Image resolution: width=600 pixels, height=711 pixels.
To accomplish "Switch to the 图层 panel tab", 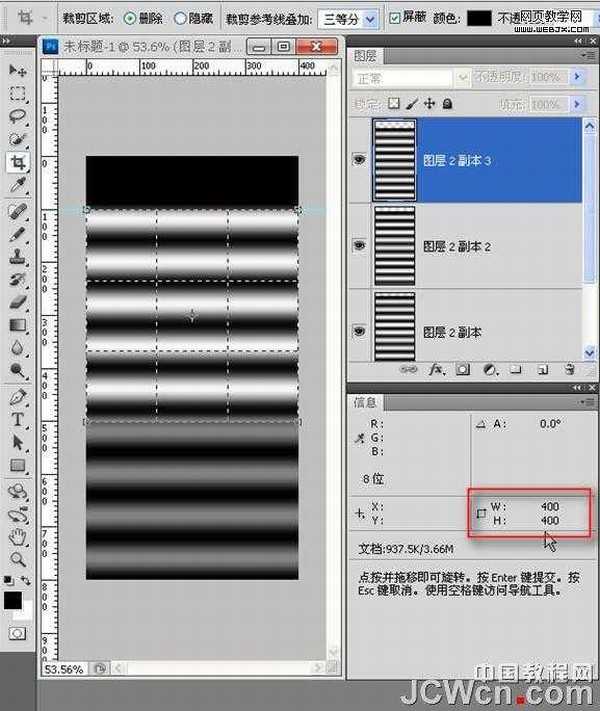I will point(366,56).
